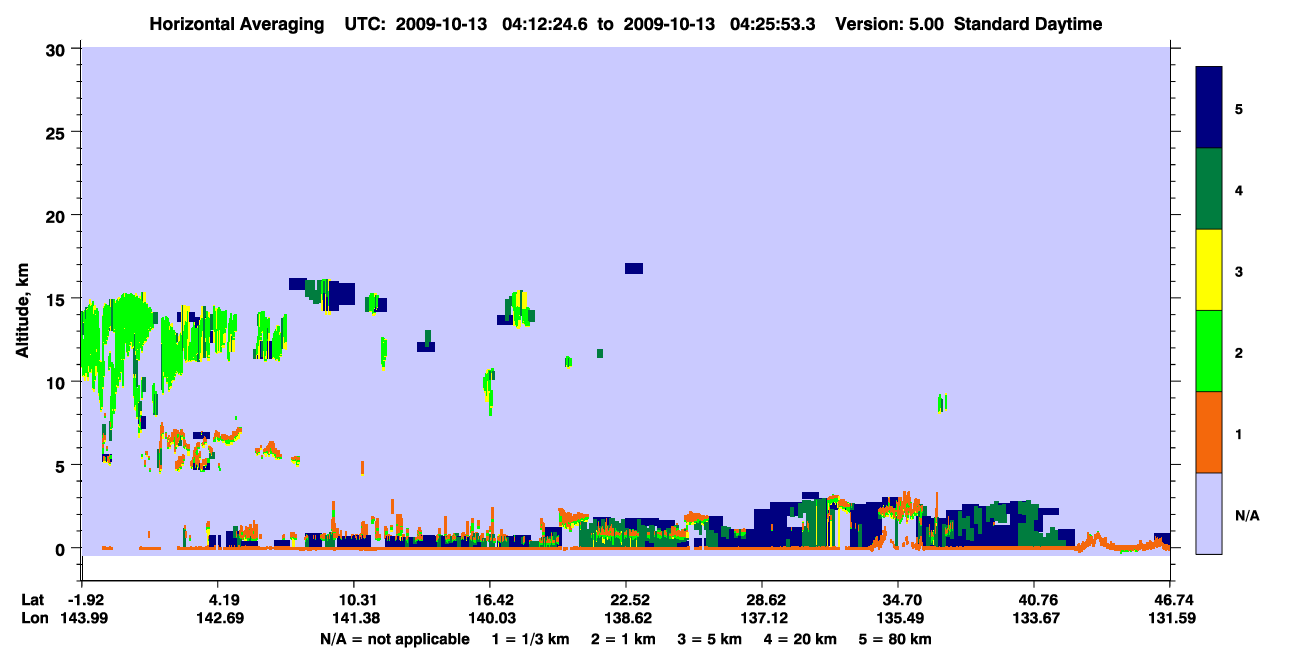
Task: Click the latitude value 28.62
Action: pos(763,600)
